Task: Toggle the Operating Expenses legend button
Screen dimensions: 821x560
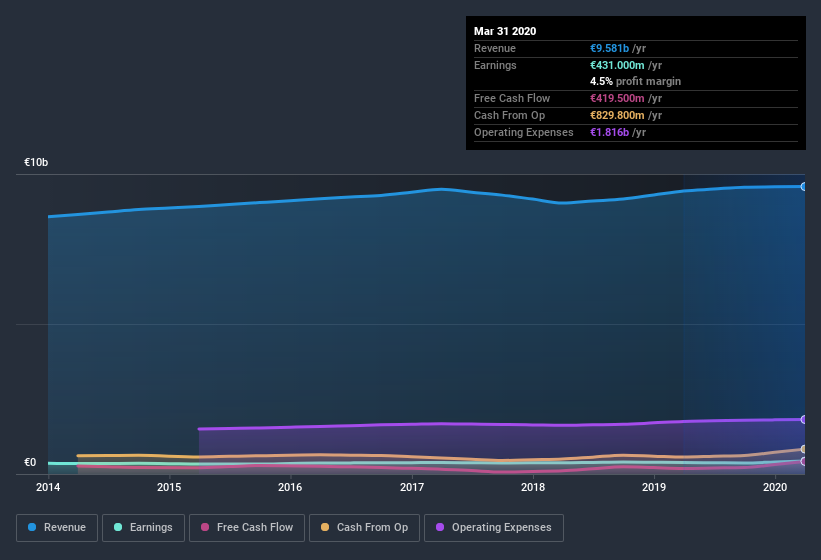Action: [x=494, y=528]
